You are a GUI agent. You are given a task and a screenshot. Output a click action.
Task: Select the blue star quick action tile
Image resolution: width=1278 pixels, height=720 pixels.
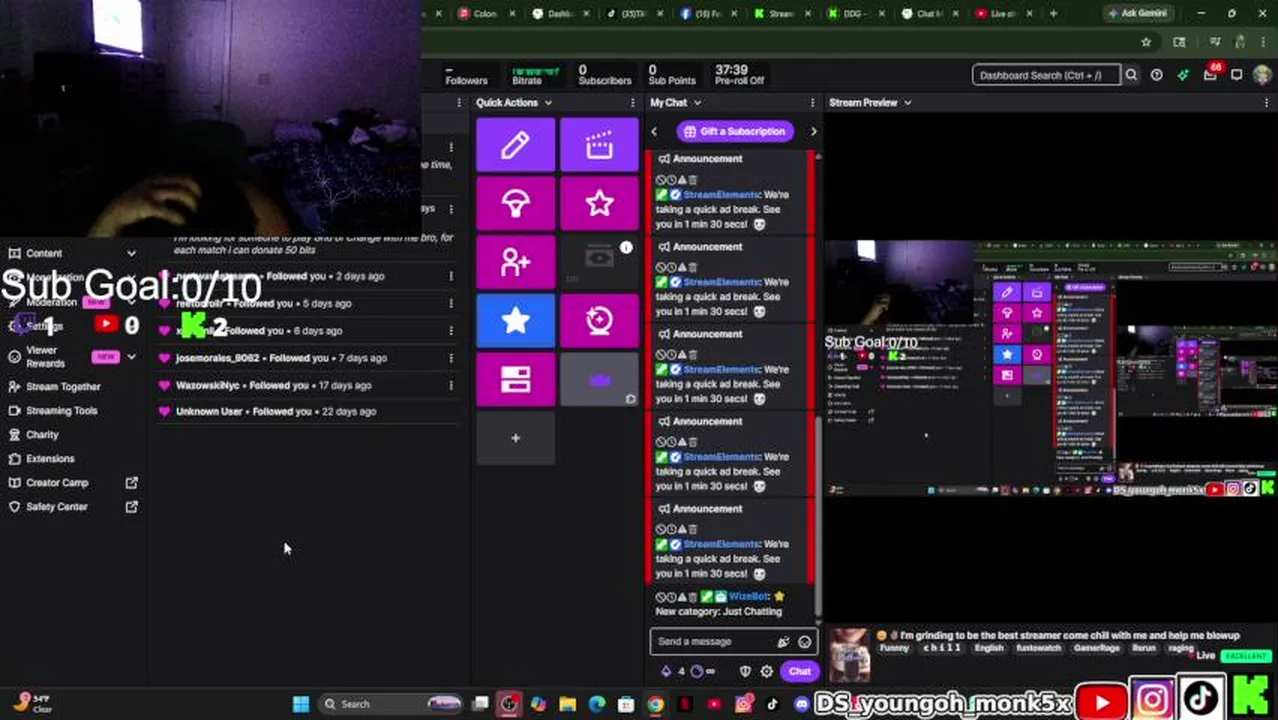pos(515,320)
